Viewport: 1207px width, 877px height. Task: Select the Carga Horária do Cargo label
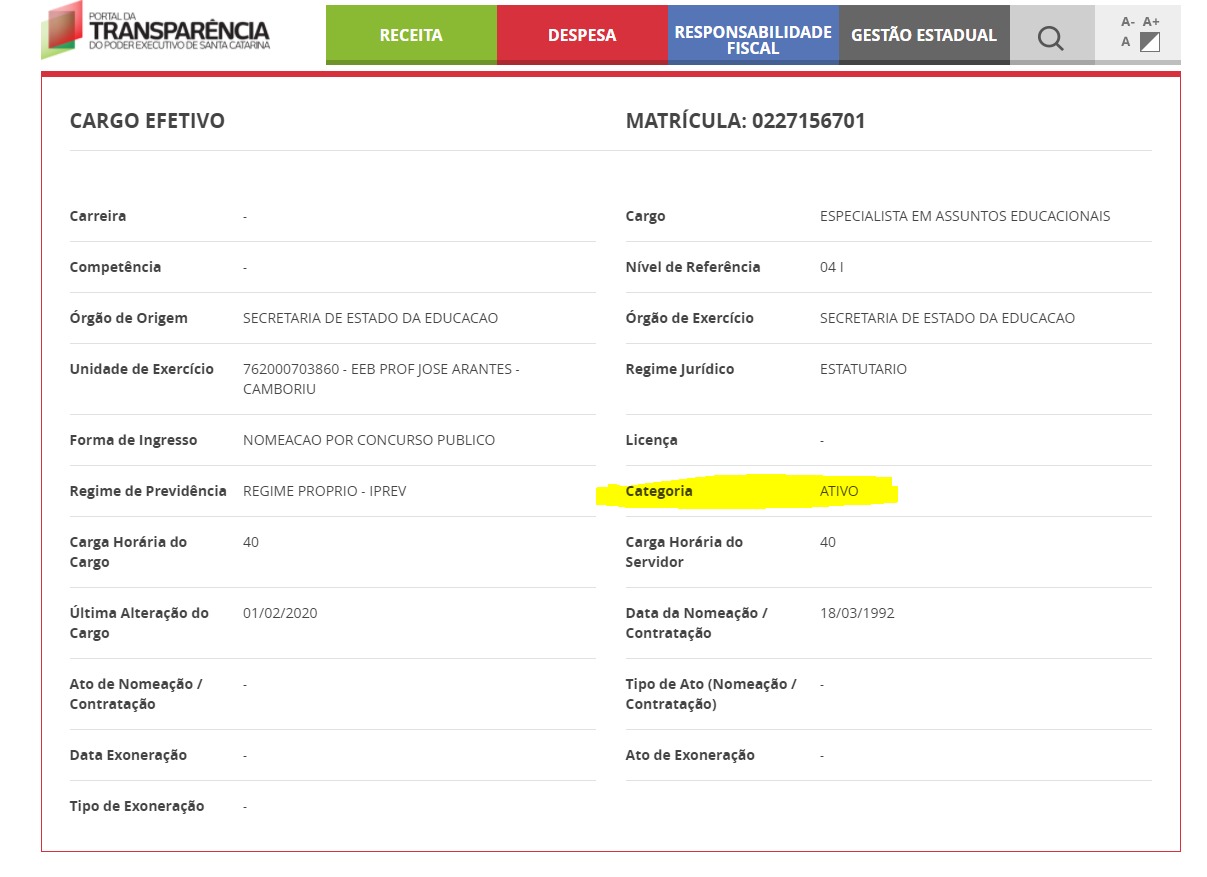coord(128,552)
